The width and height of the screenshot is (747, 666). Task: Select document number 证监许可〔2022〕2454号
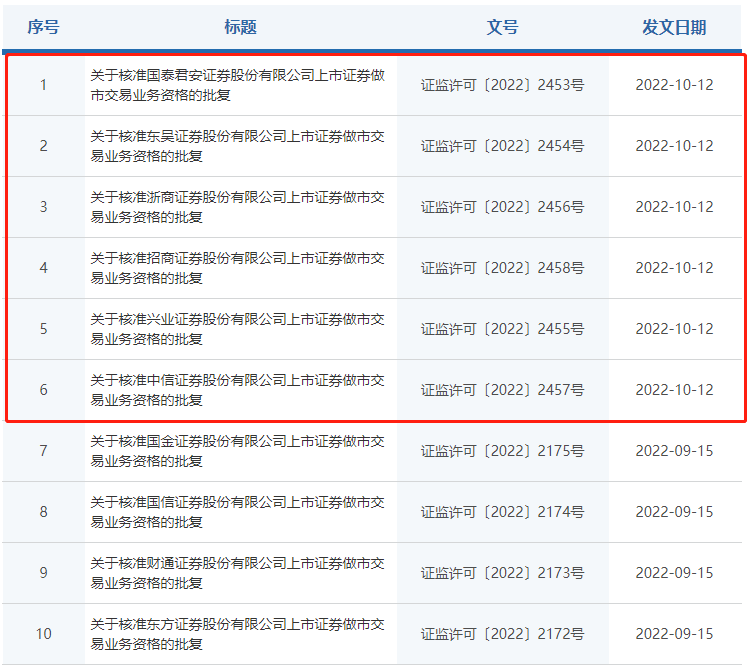coord(503,146)
